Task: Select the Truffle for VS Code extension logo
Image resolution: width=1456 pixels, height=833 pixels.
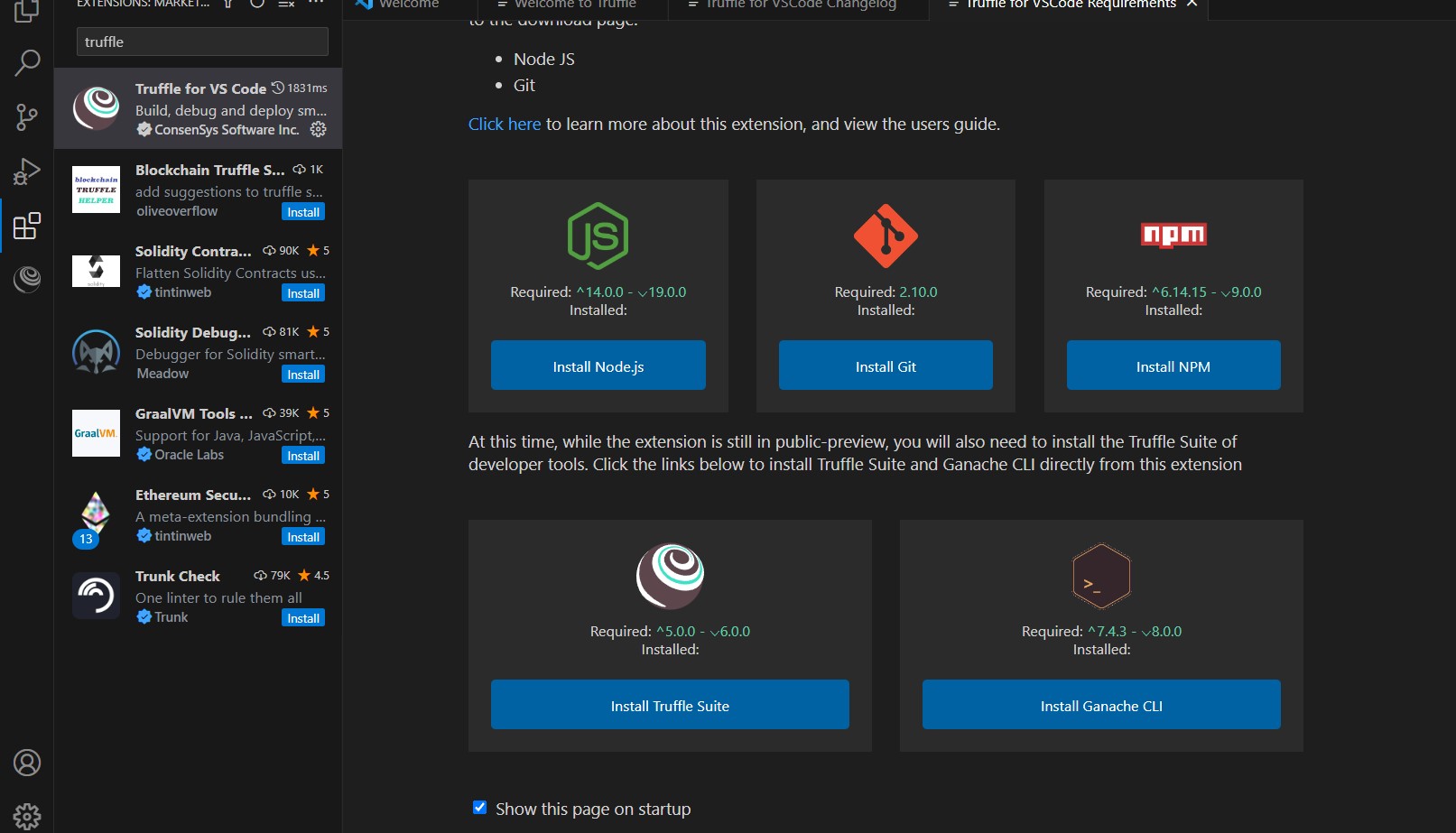Action: (x=96, y=108)
